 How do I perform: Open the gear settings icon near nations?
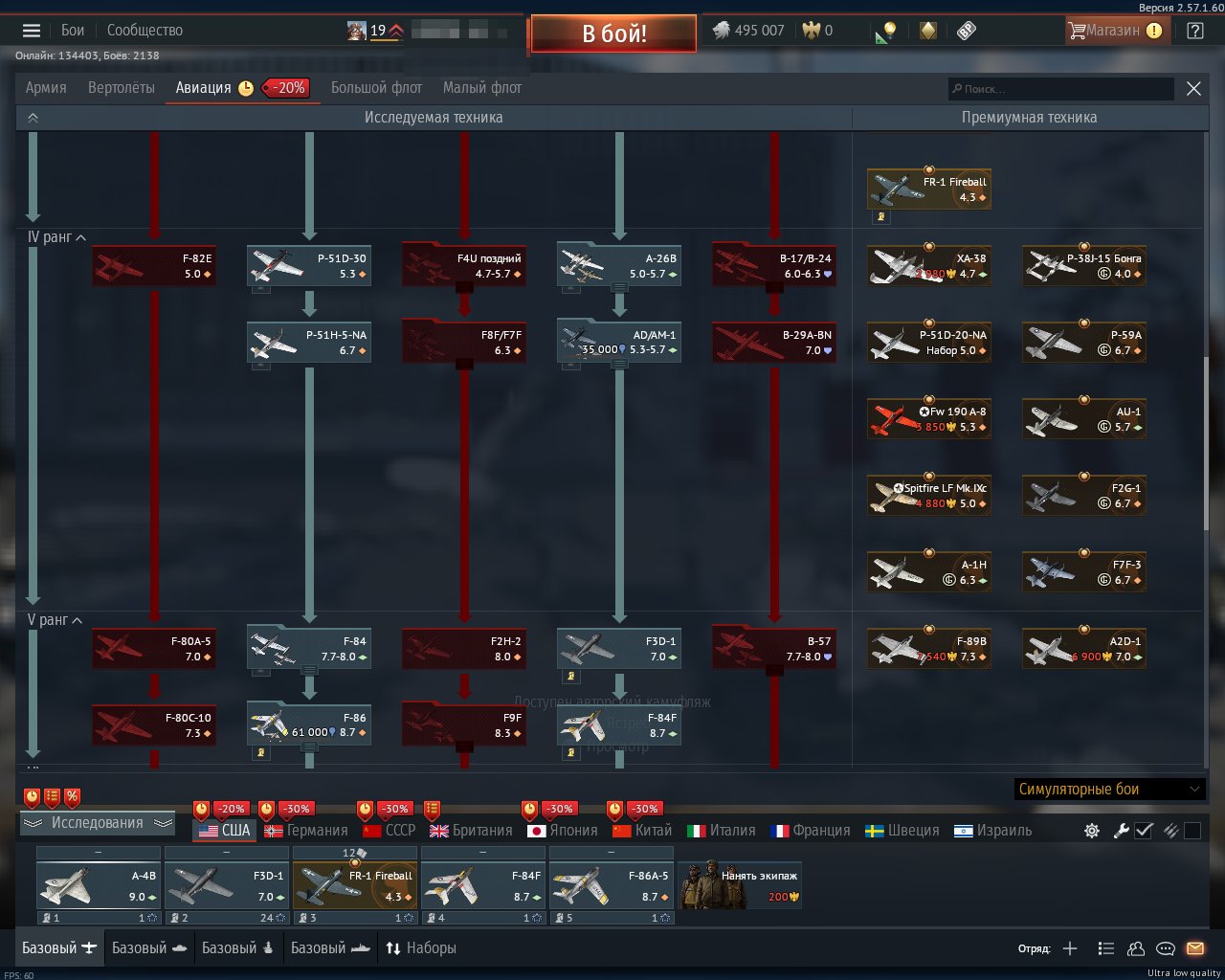(1091, 831)
